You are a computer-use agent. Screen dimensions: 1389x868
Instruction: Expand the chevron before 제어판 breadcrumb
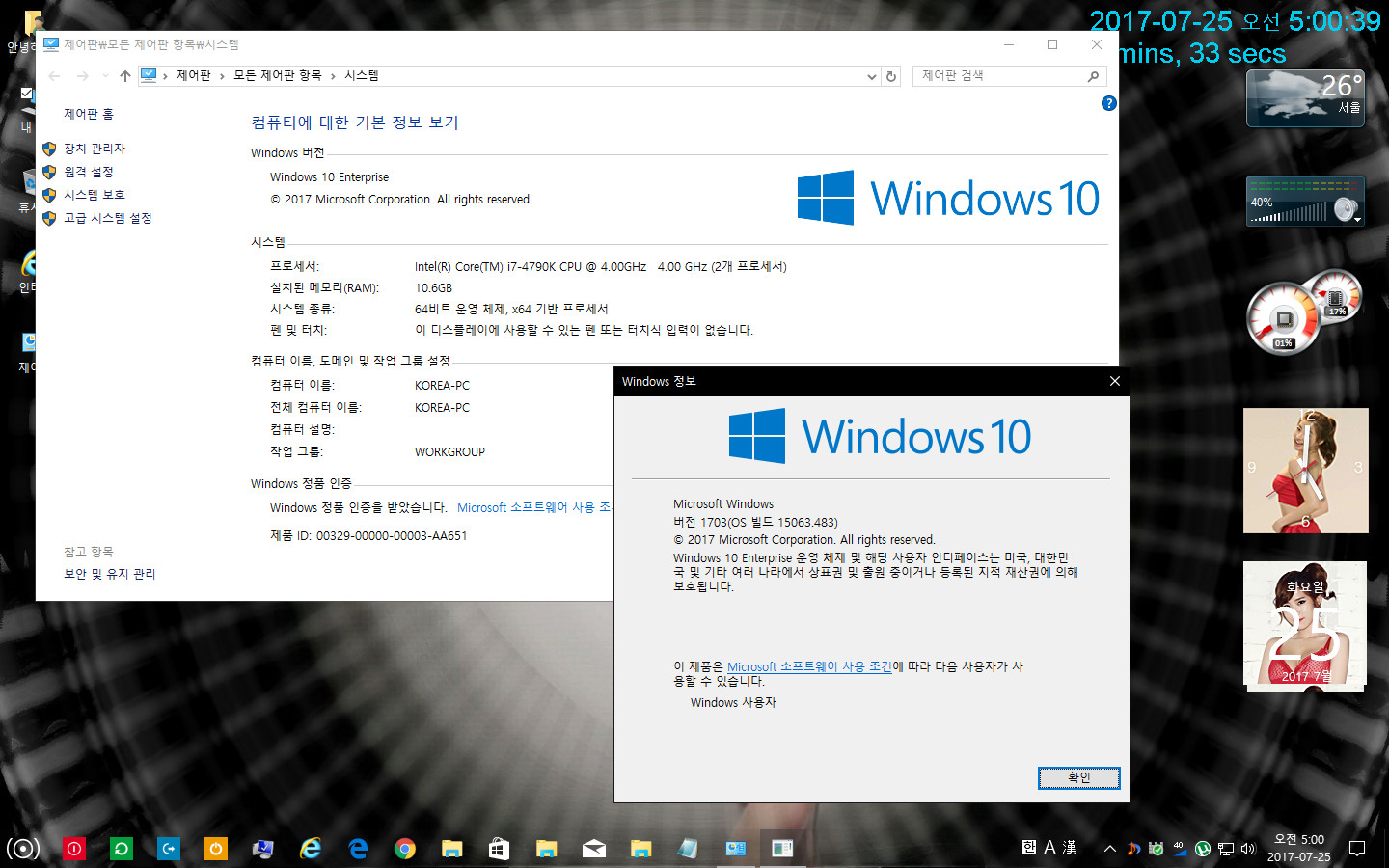click(165, 76)
